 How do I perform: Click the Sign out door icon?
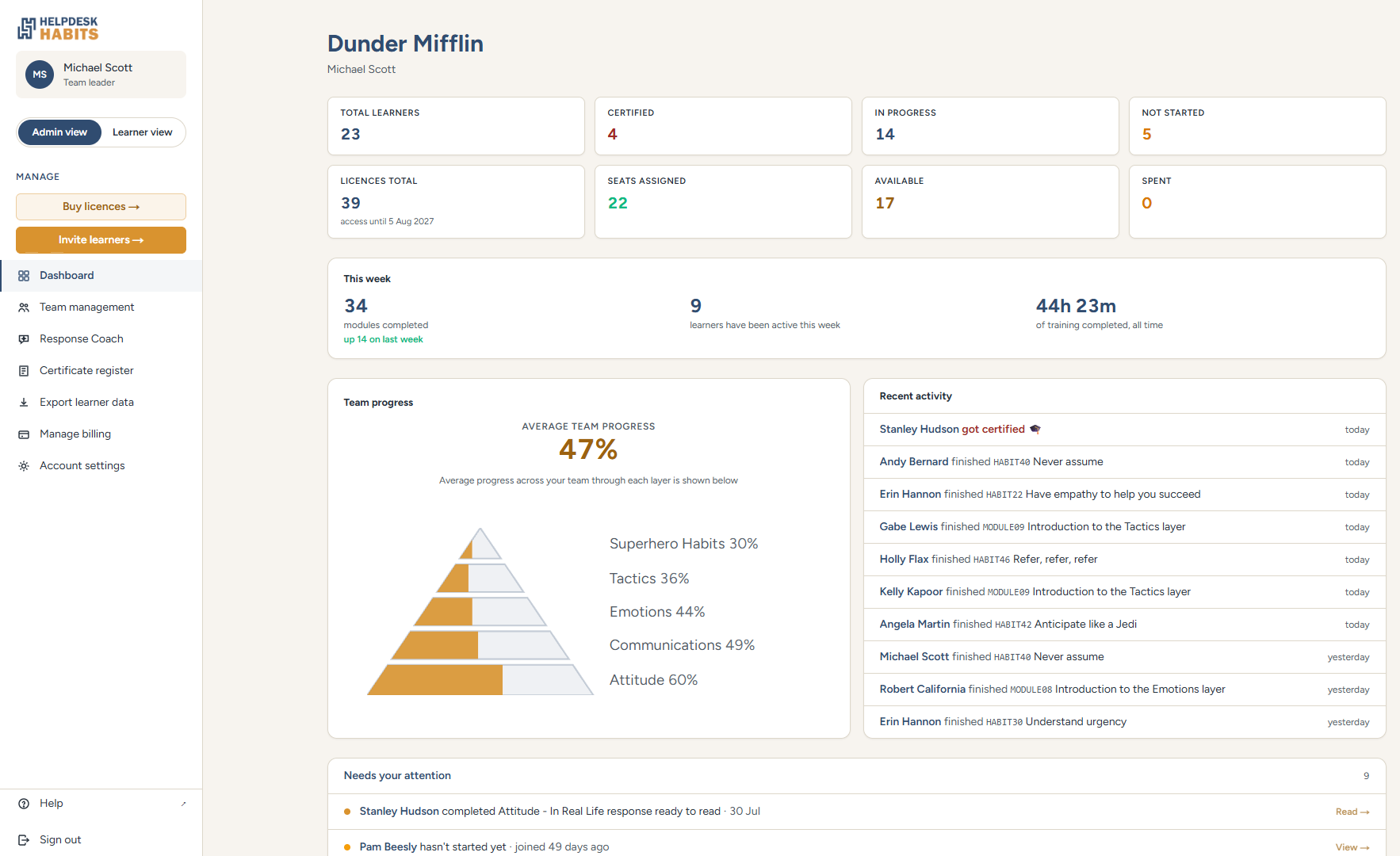tap(24, 840)
